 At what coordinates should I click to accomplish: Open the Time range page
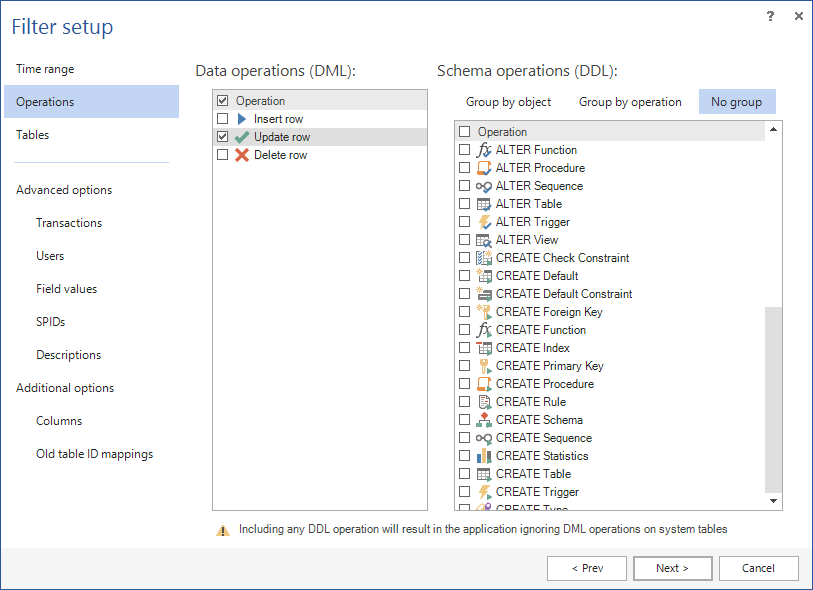pos(45,69)
